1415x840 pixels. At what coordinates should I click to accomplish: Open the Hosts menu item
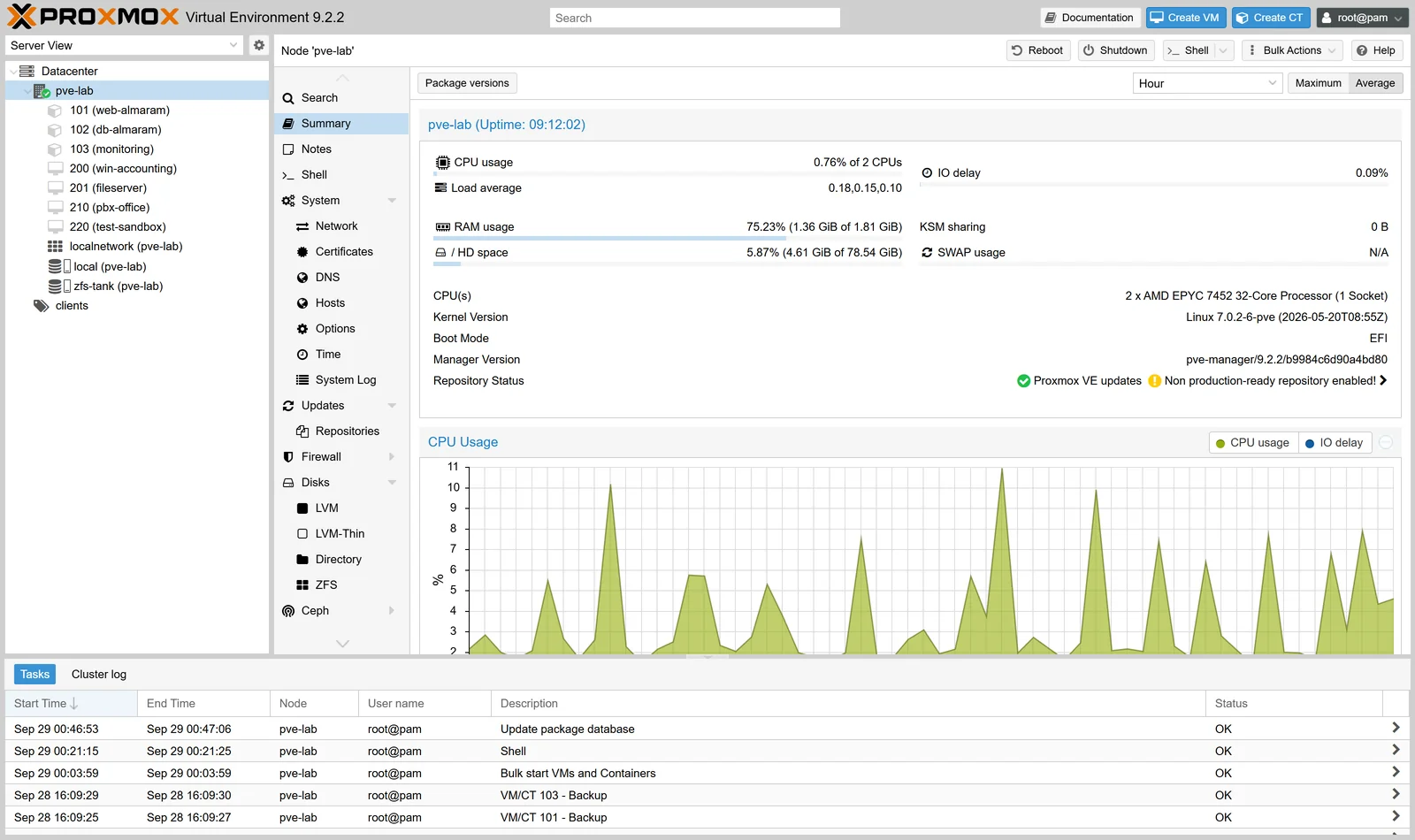pos(341,303)
